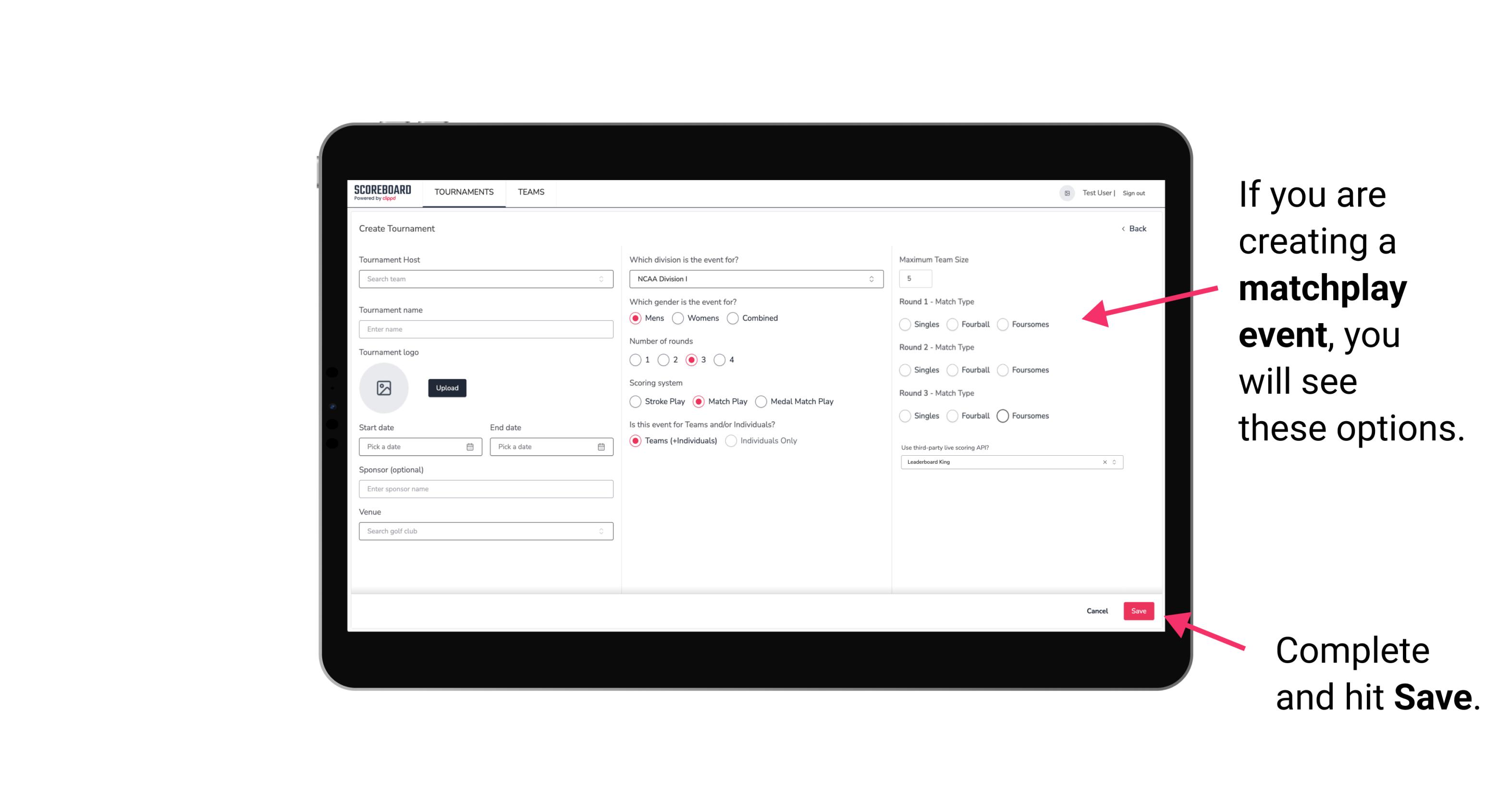The image size is (1510, 812).
Task: Click the start date calendar icon
Action: click(471, 447)
